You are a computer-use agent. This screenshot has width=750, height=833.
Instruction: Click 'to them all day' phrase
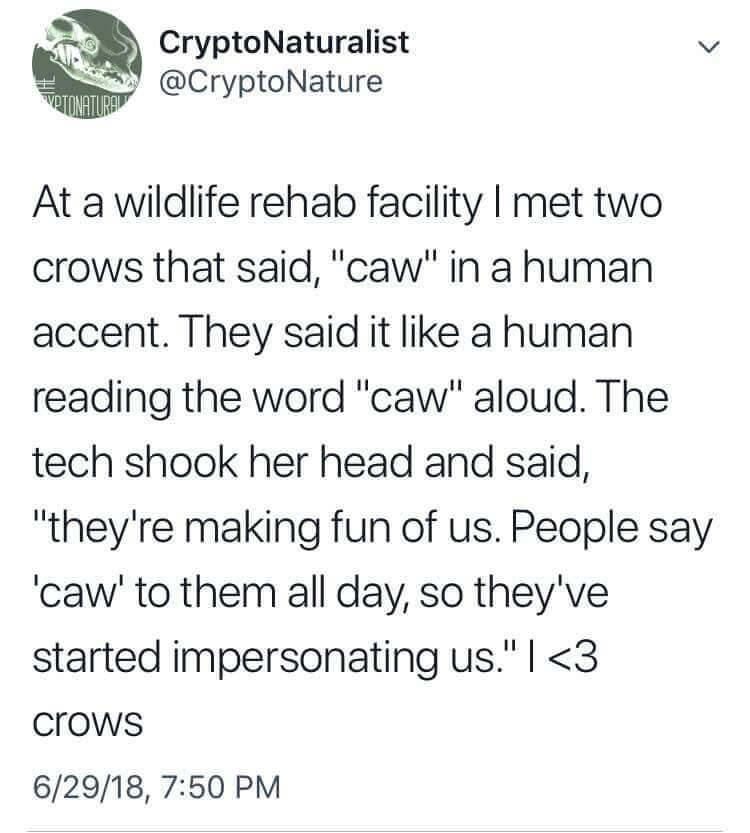[x=273, y=594]
